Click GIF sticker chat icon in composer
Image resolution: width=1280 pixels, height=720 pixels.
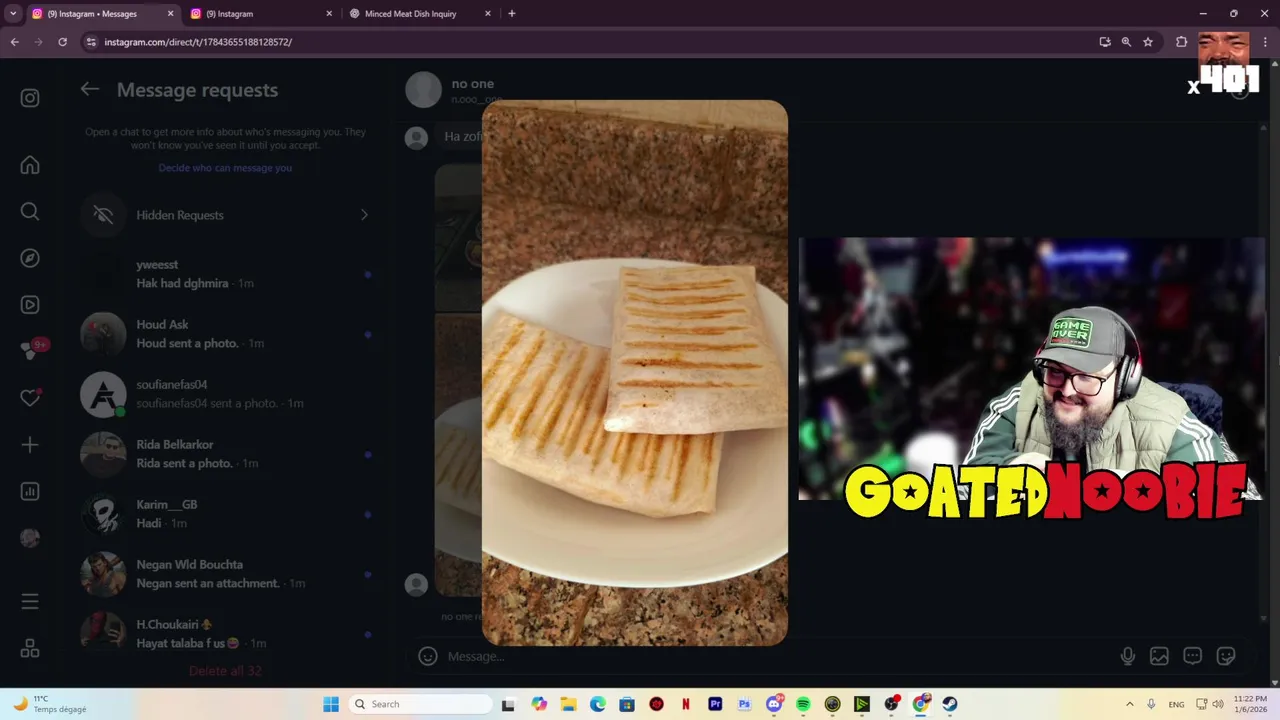[1192, 656]
